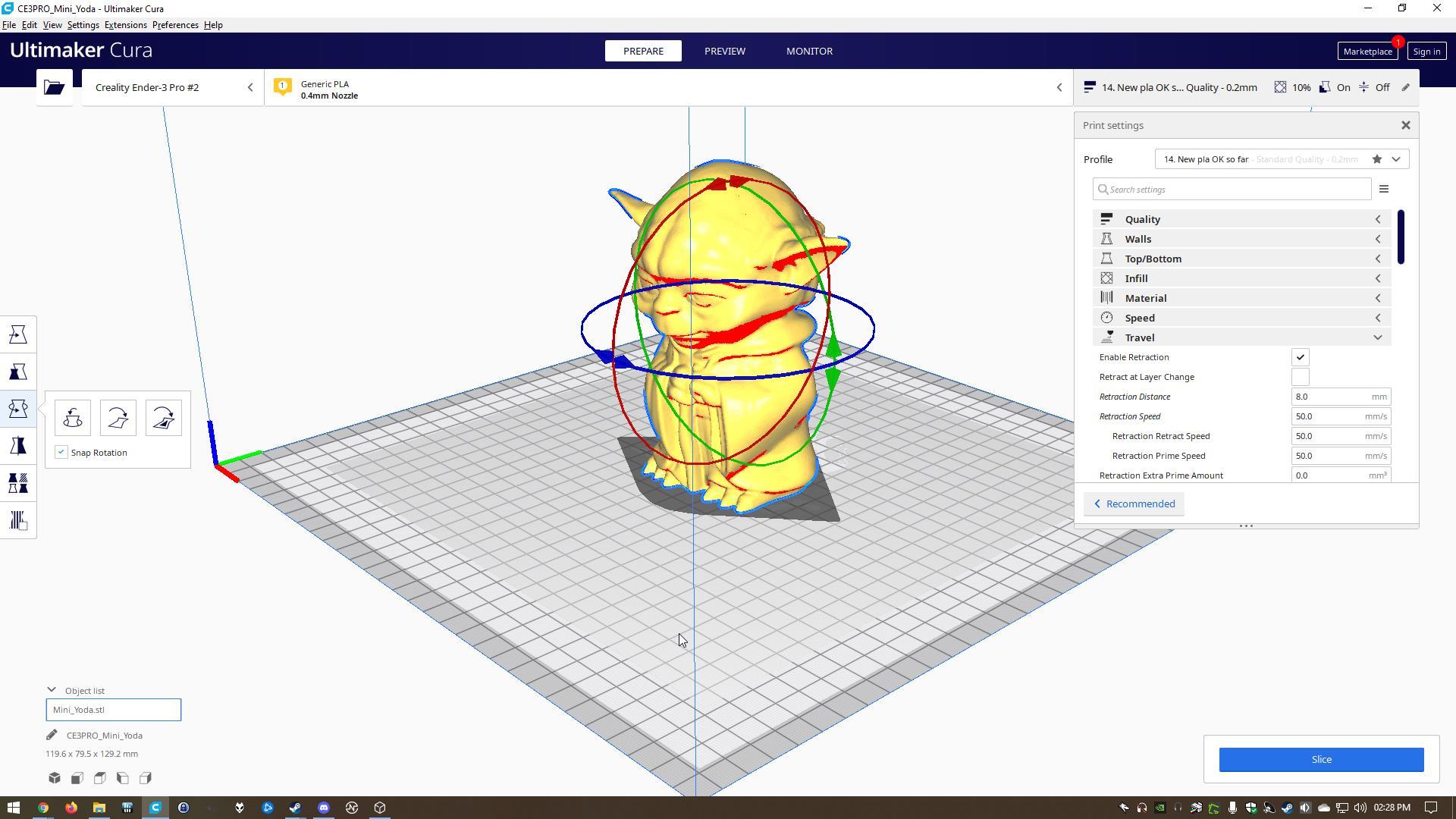This screenshot has height=819, width=1456.
Task: Toggle the Snap Rotation checkbox
Action: pyautogui.click(x=61, y=453)
